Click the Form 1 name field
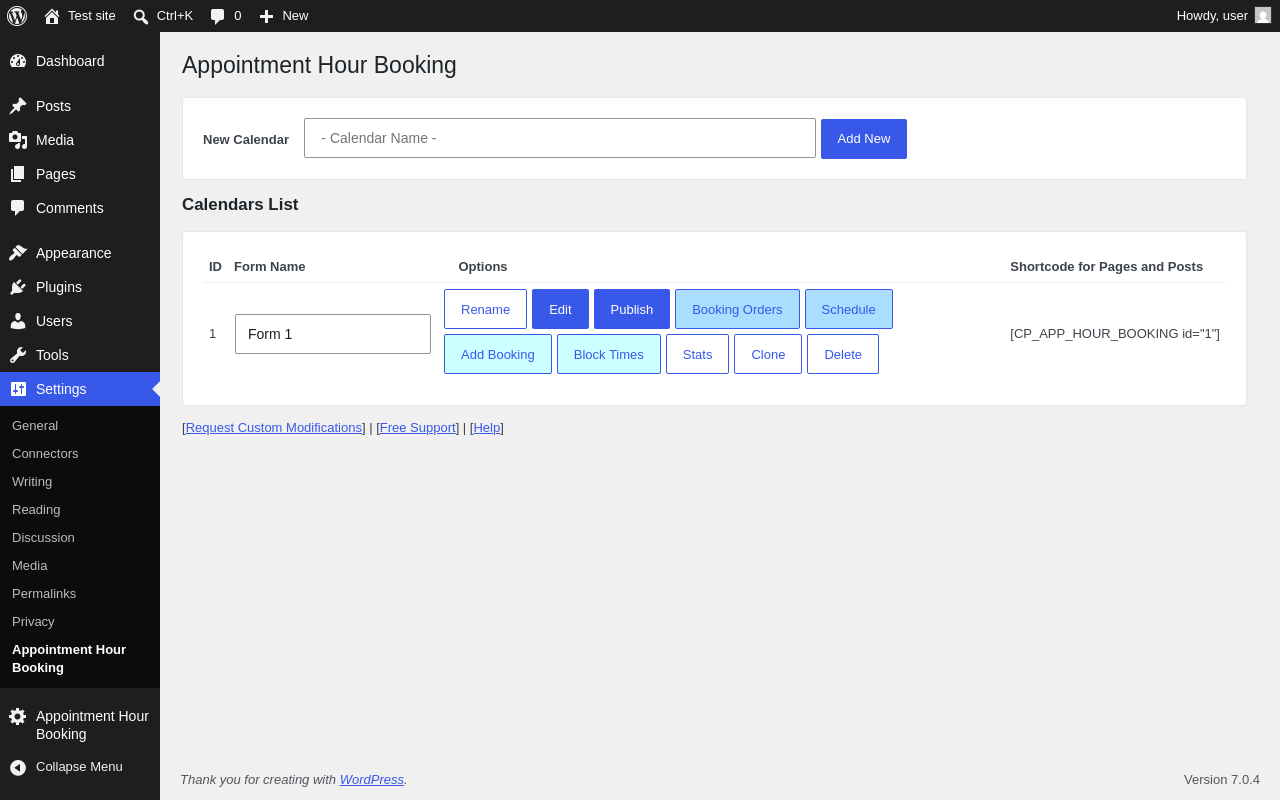 point(333,334)
